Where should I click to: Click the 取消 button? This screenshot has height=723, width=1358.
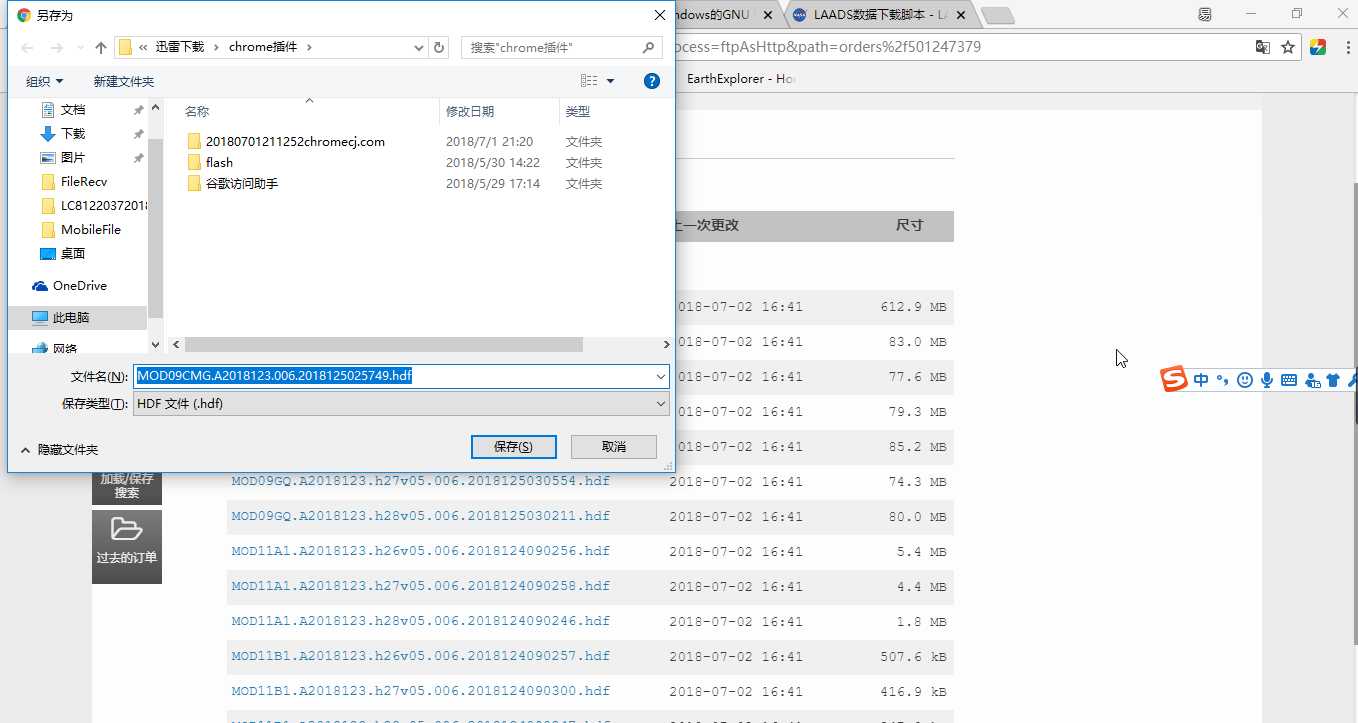click(x=614, y=447)
